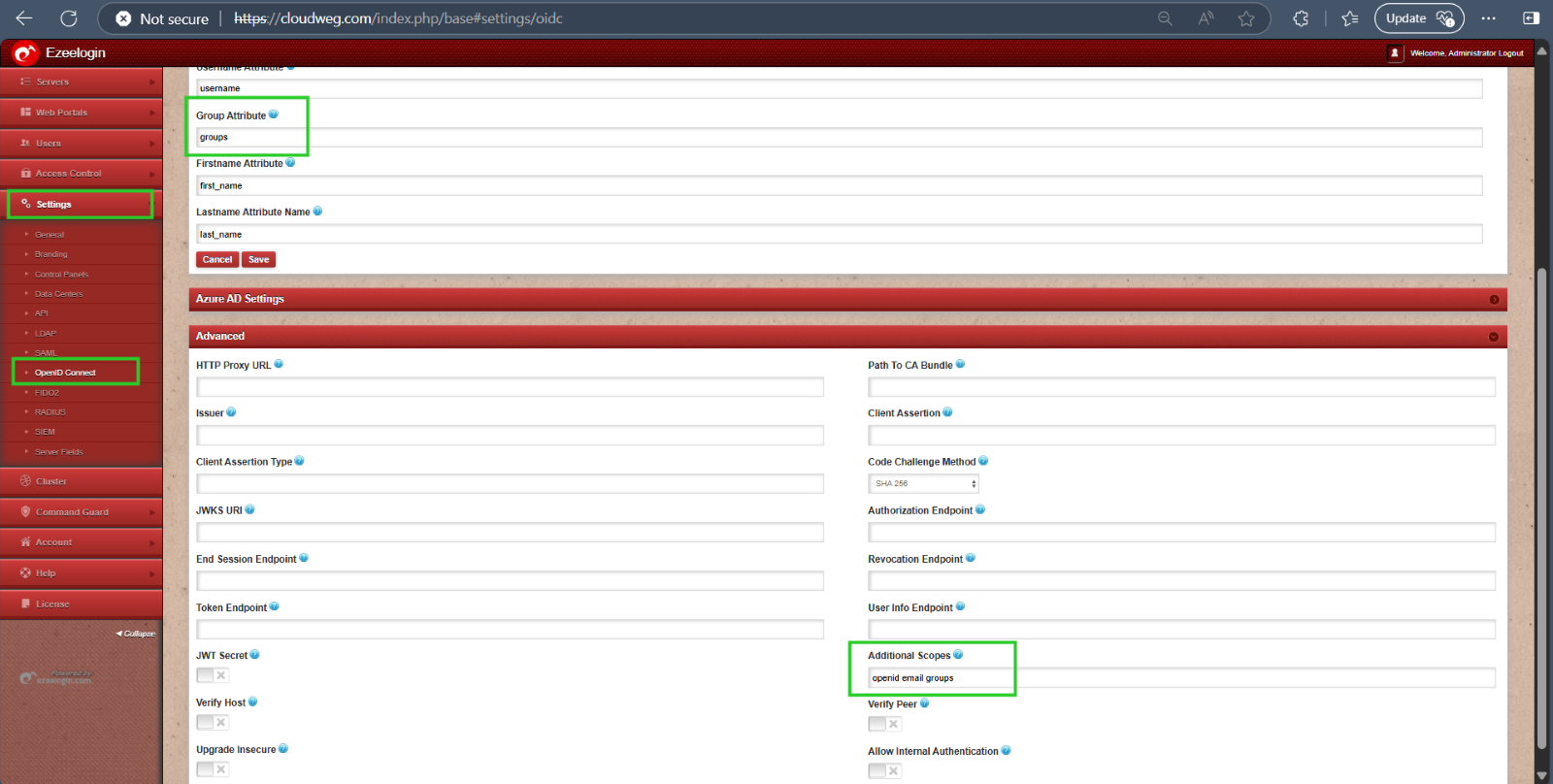Click the Ezeelogin logo icon
Viewport: 1553px width, 784px height.
pos(25,53)
